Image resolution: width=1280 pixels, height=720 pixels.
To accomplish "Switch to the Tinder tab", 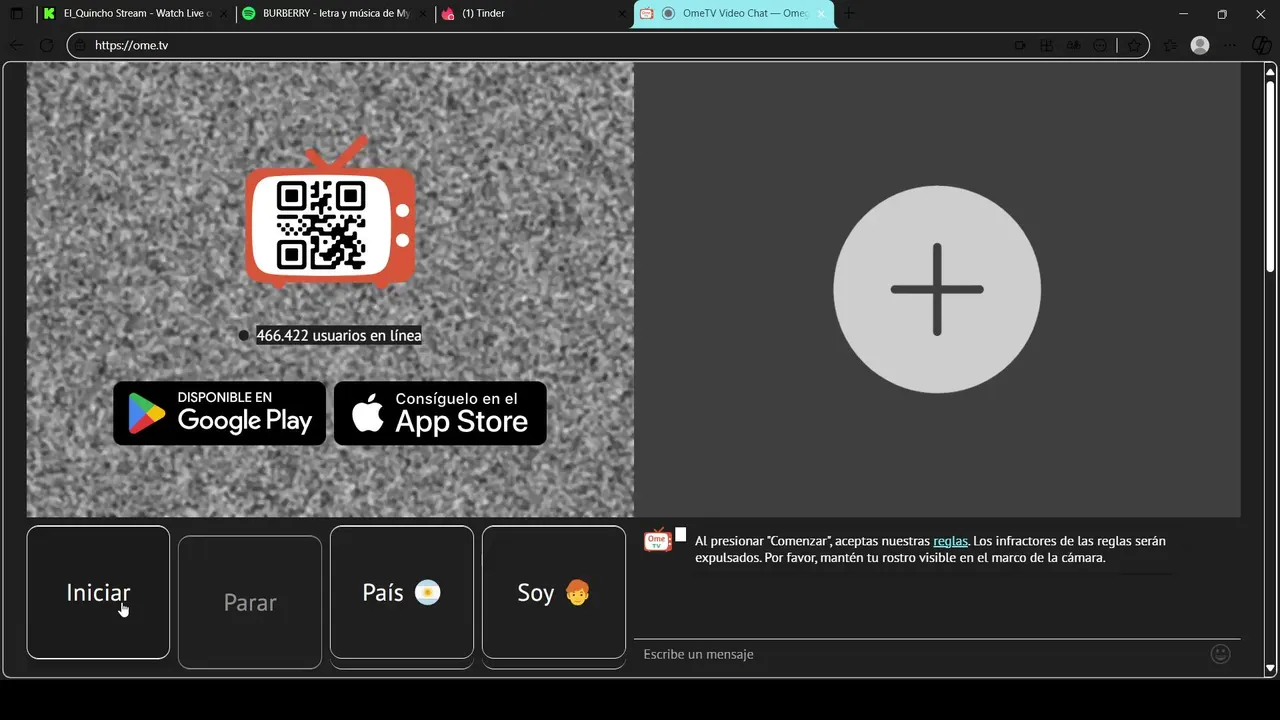I will [x=533, y=14].
